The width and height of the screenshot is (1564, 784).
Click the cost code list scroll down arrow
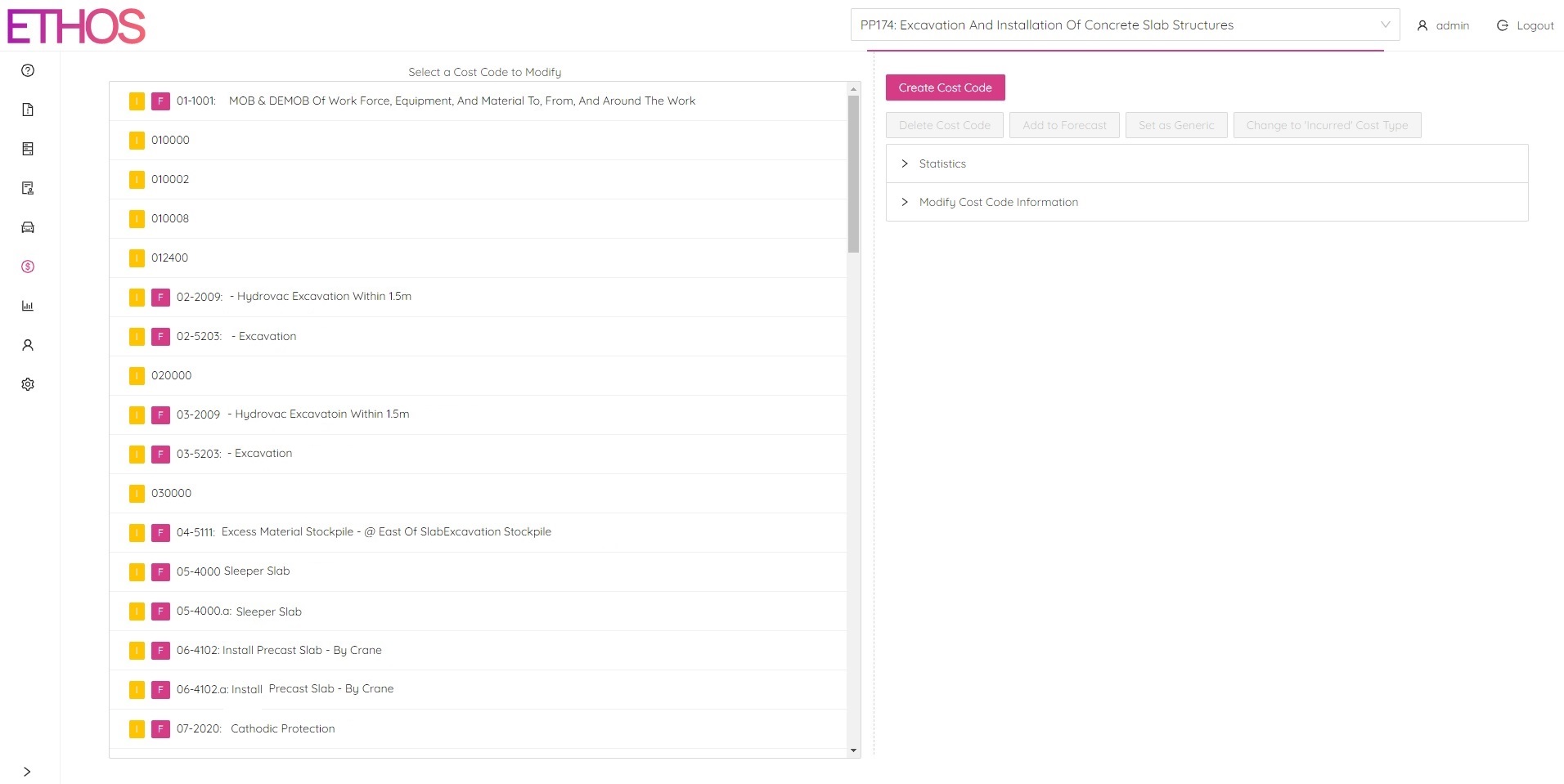[x=853, y=750]
